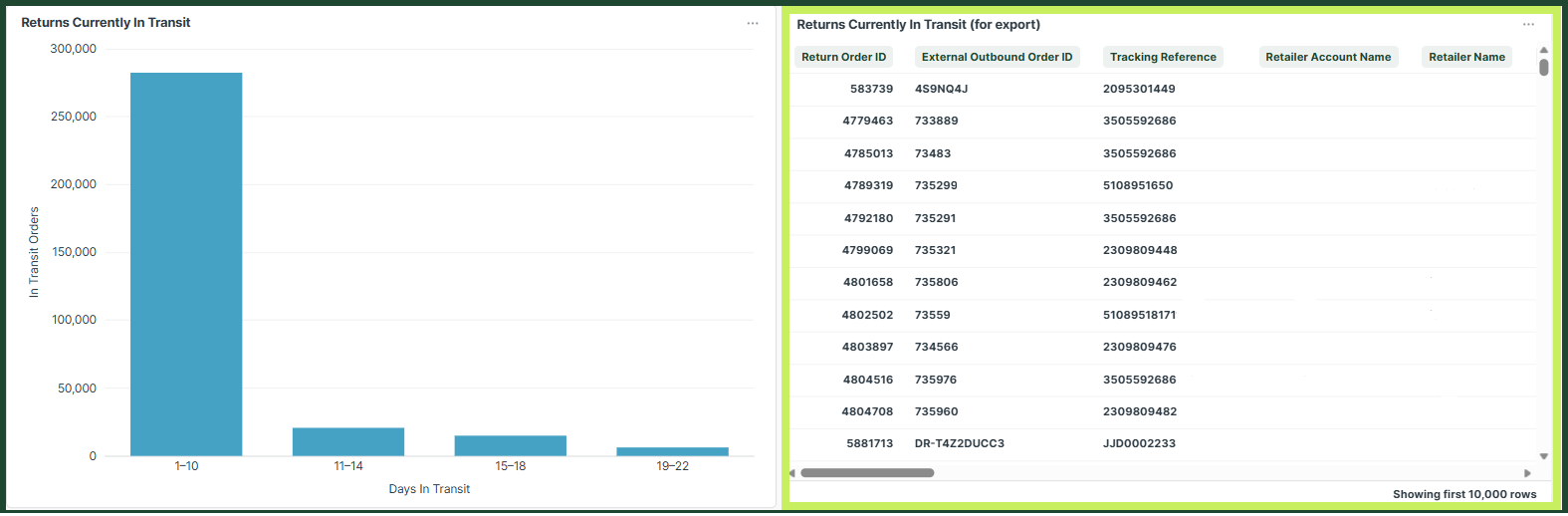Click tracking reference 2095301449

[x=1139, y=89]
